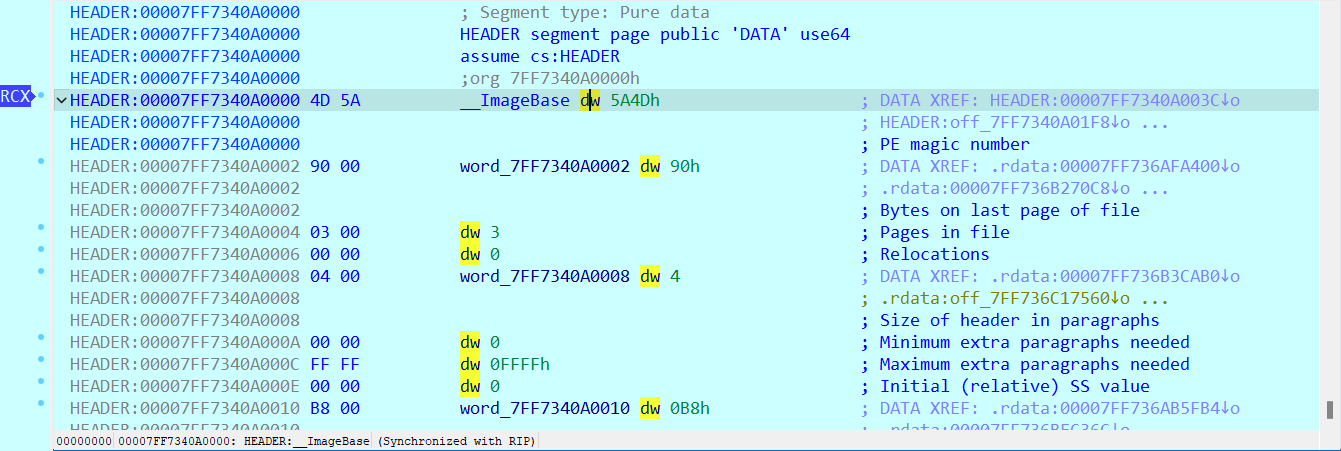Toggle breakpoint dot at address 7FF7340A000C

click(41, 359)
